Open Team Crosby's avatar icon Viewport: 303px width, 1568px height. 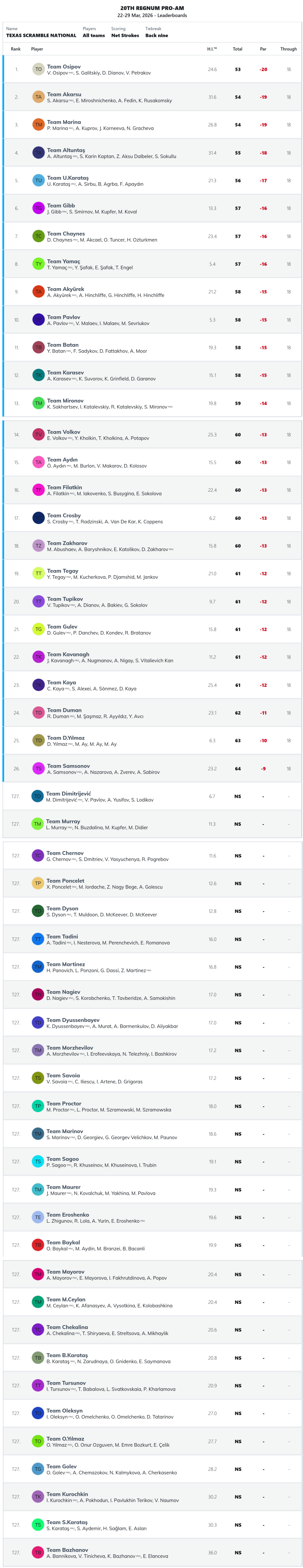38,518
